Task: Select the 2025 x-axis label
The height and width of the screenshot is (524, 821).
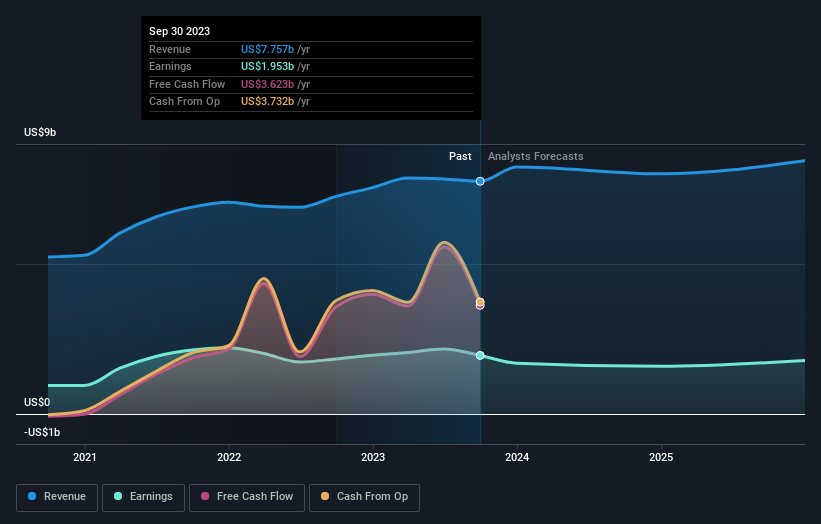Action: [661, 457]
